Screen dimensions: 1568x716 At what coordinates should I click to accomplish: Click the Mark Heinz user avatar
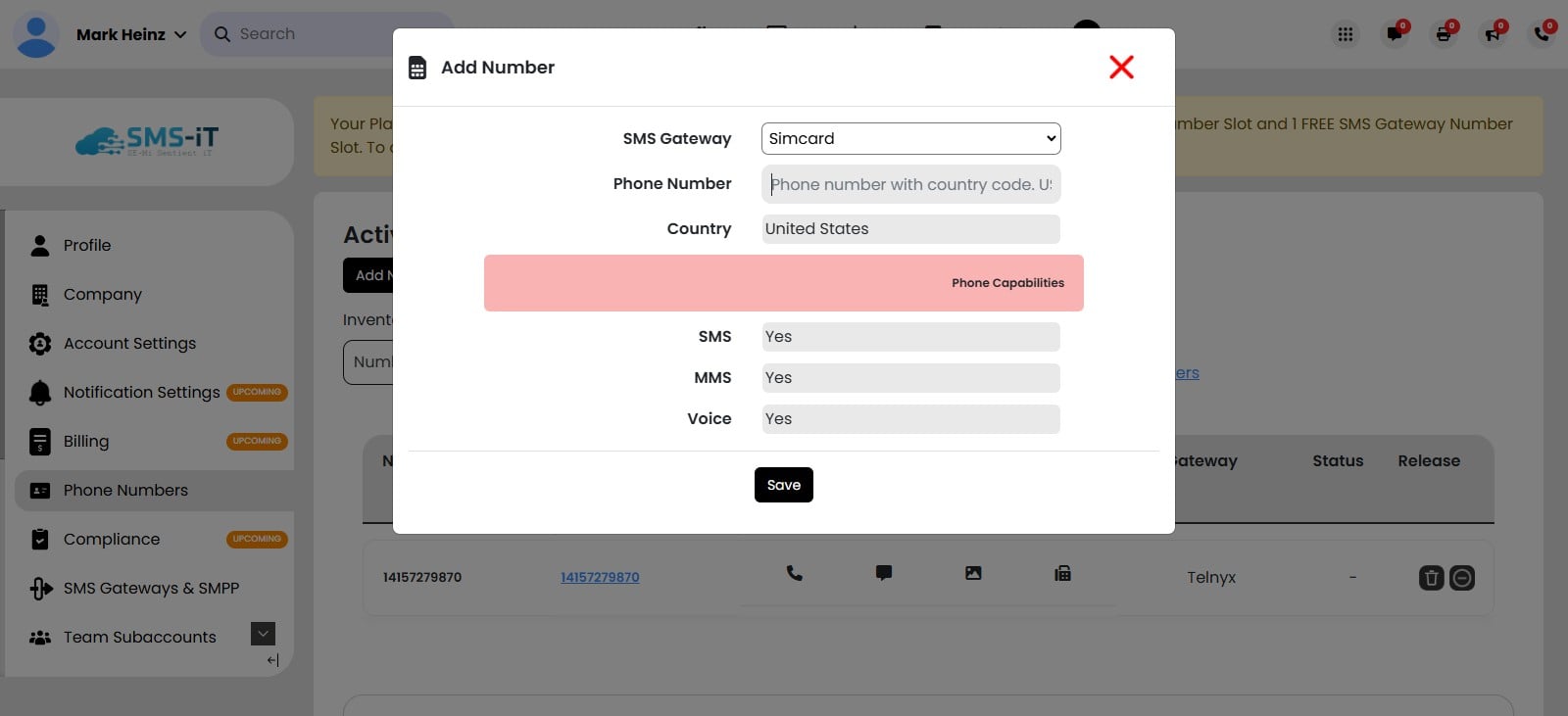tap(36, 34)
